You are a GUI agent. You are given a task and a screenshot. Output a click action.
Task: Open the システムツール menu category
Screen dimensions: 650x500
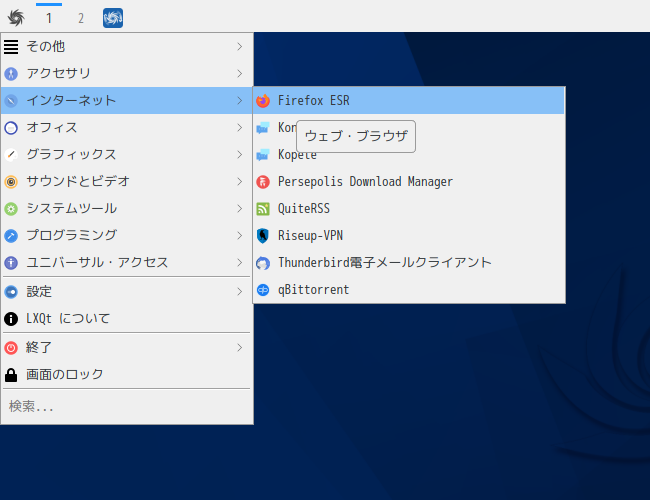pos(127,209)
